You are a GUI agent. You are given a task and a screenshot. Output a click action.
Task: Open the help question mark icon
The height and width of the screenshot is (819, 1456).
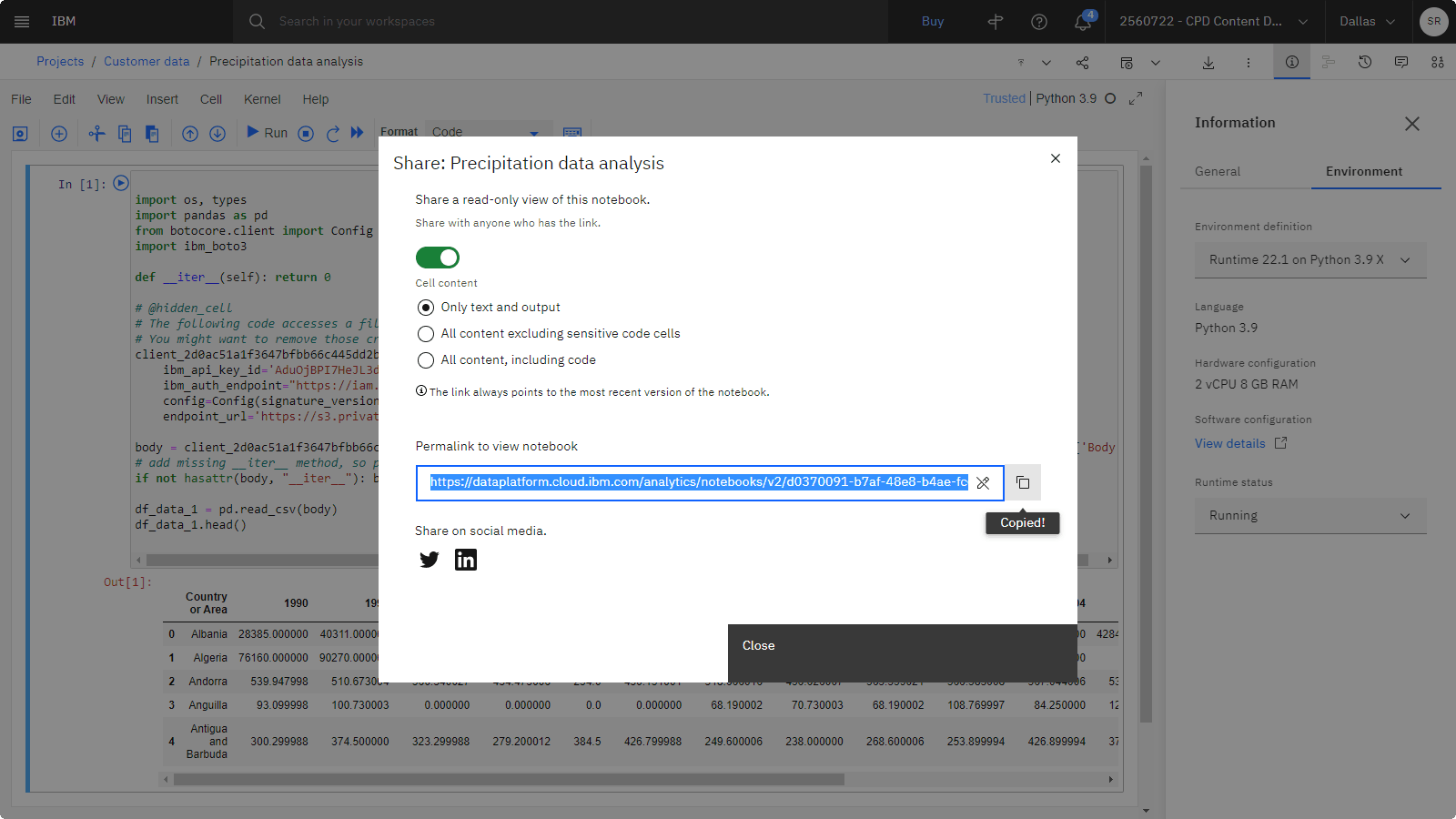[1039, 22]
